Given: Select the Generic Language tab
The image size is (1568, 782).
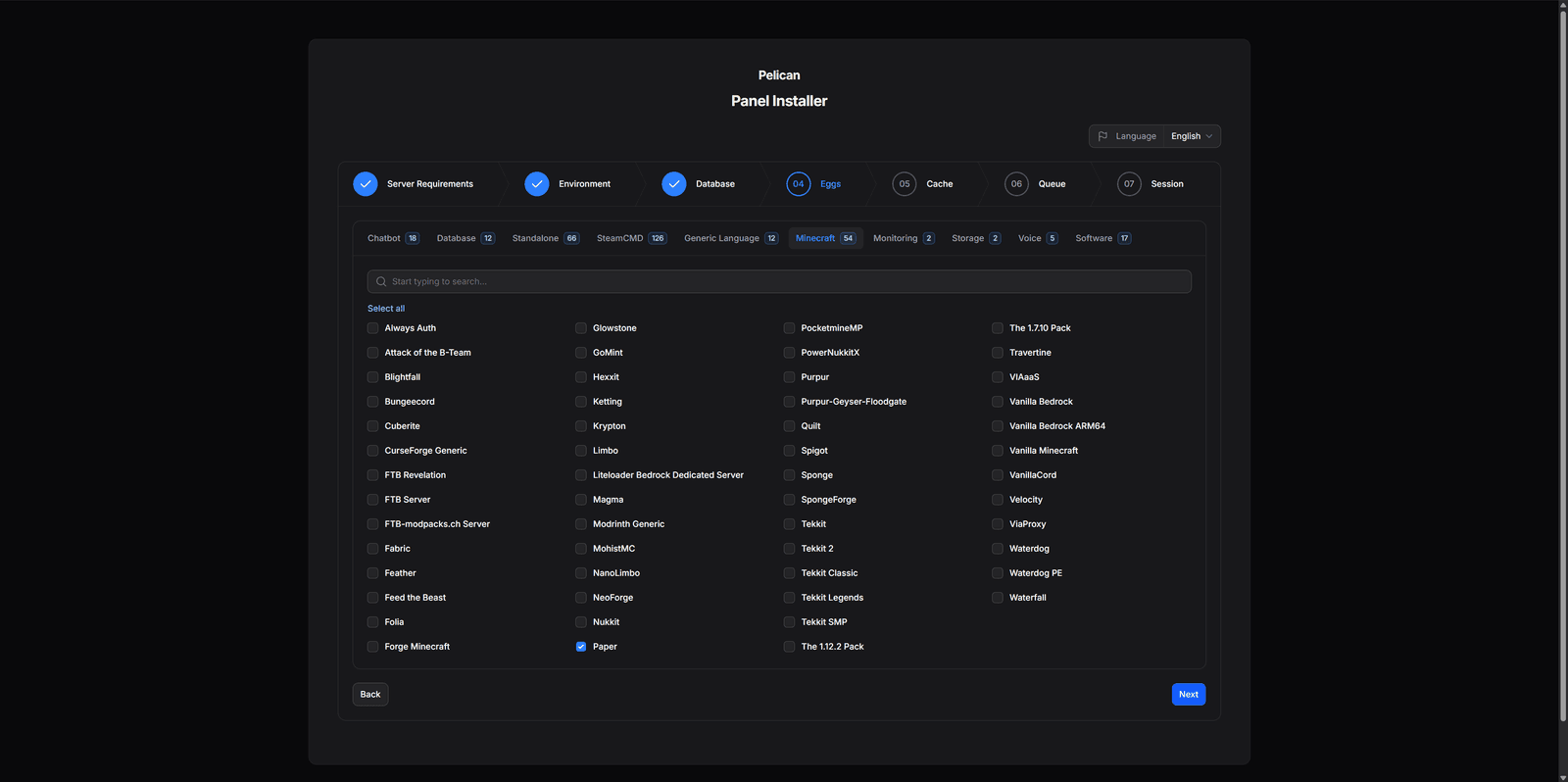Looking at the screenshot, I should [731, 238].
